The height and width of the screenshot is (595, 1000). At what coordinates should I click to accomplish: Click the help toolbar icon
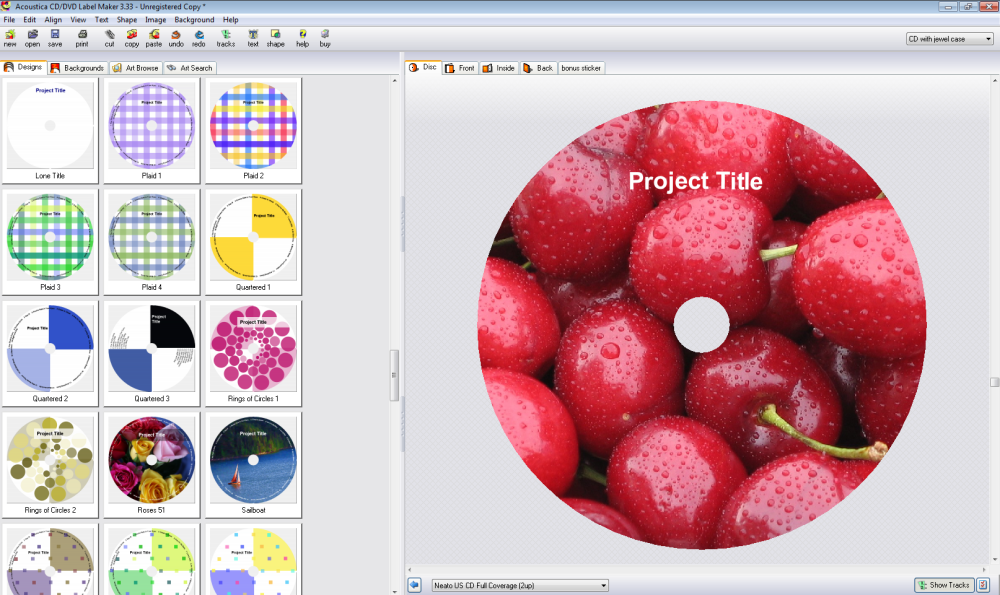coord(302,38)
